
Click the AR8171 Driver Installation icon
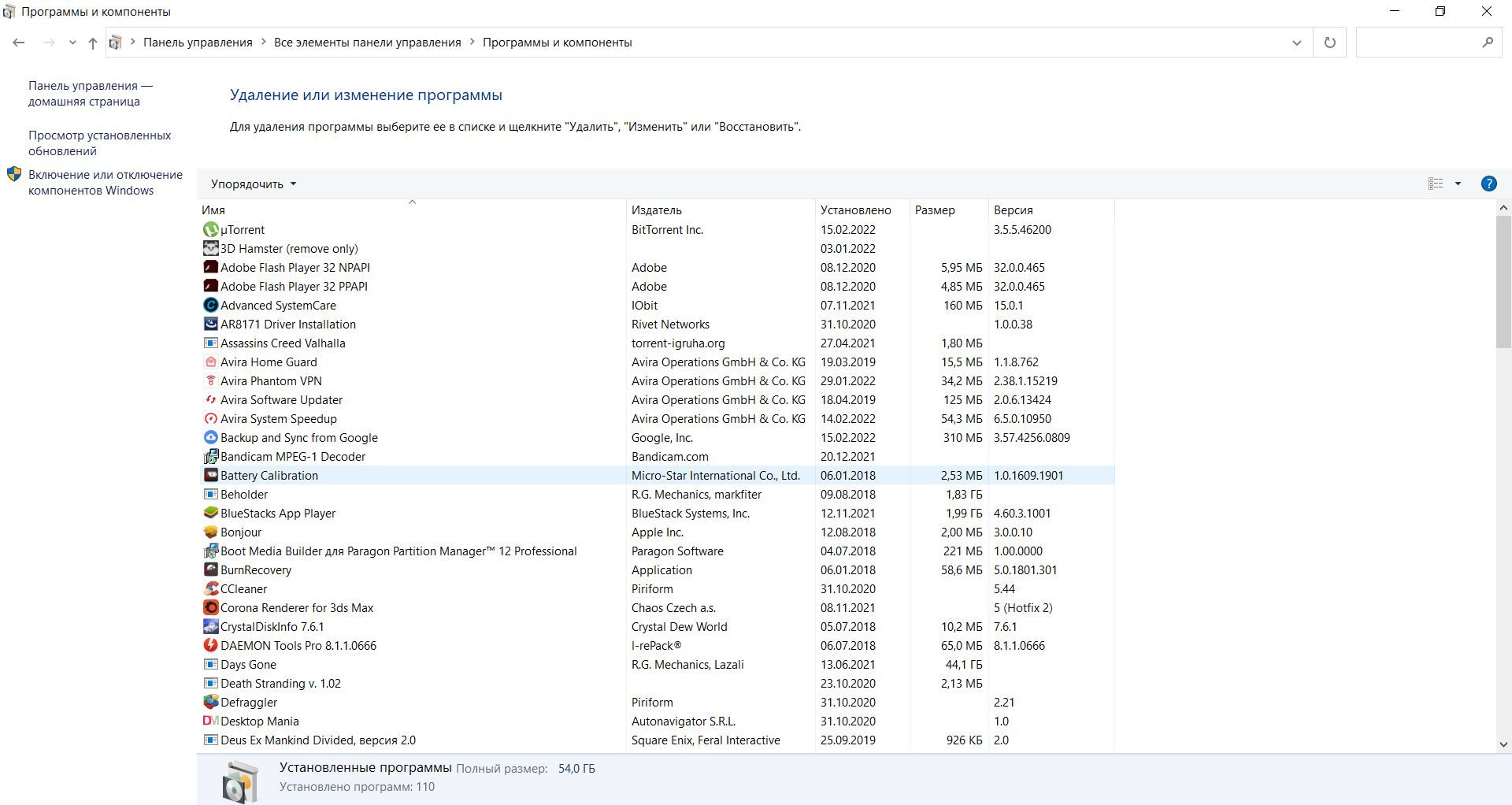pyautogui.click(x=210, y=324)
